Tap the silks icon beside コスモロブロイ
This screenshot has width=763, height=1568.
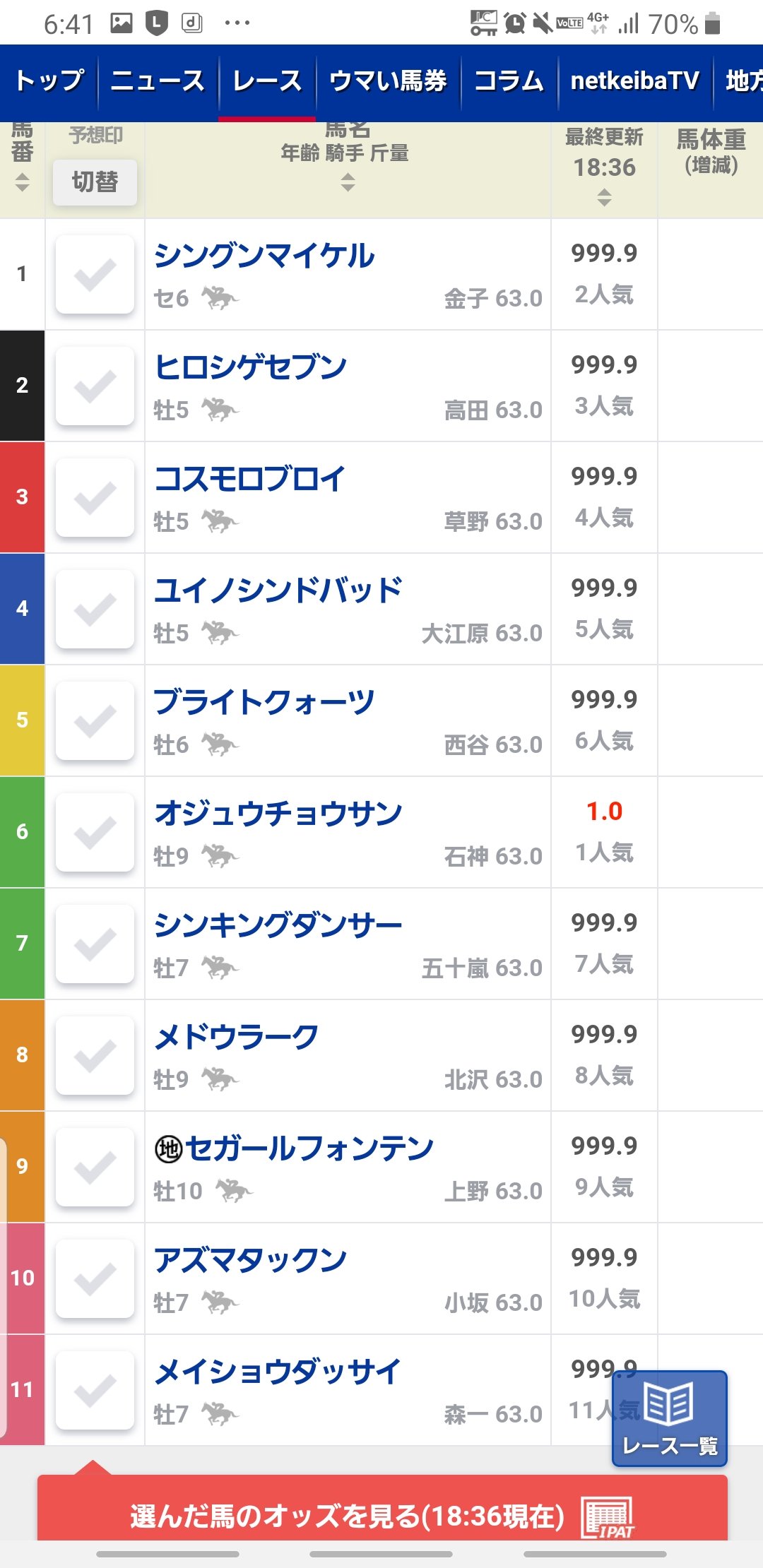point(220,521)
